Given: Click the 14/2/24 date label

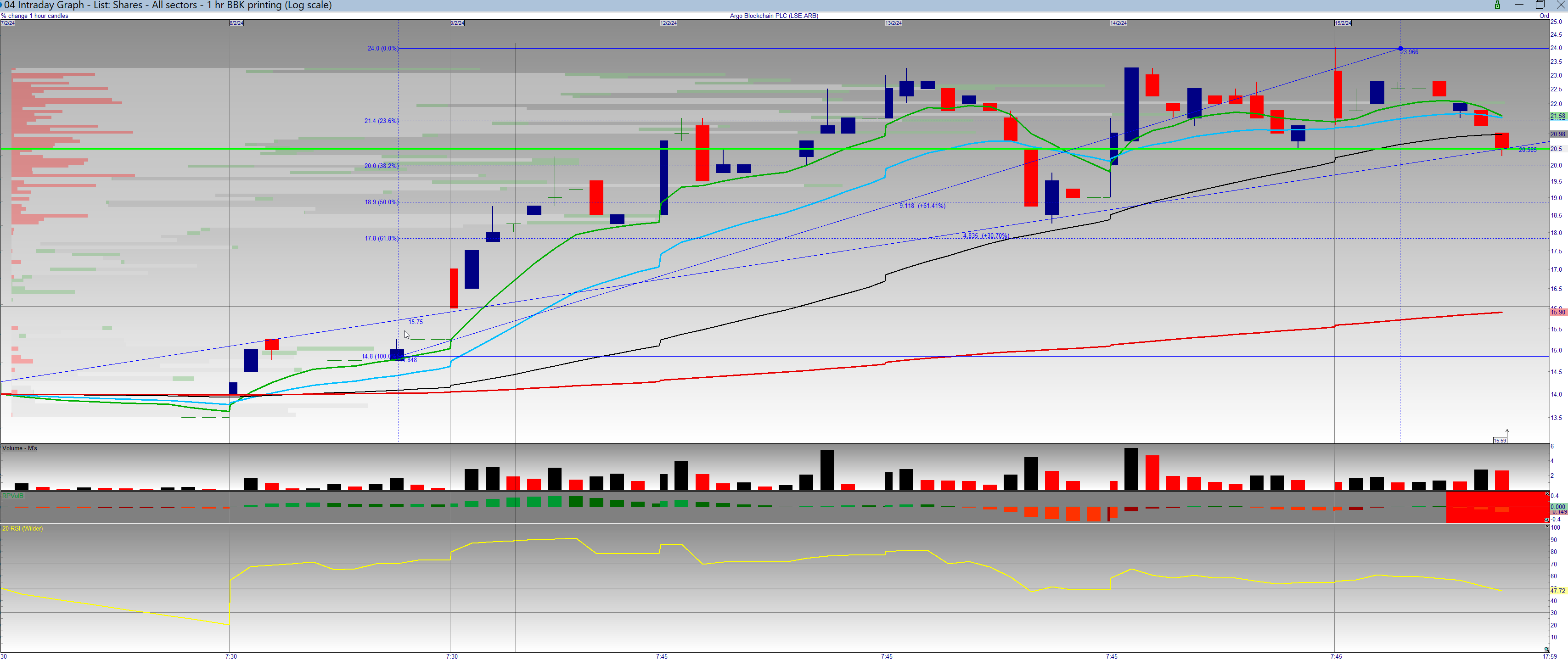Looking at the screenshot, I should point(1118,23).
